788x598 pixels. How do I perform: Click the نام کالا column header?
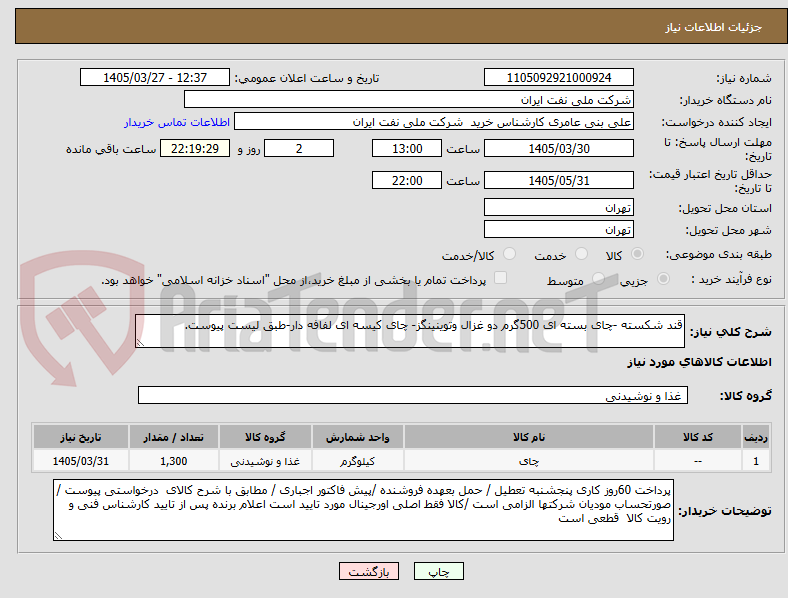click(529, 437)
